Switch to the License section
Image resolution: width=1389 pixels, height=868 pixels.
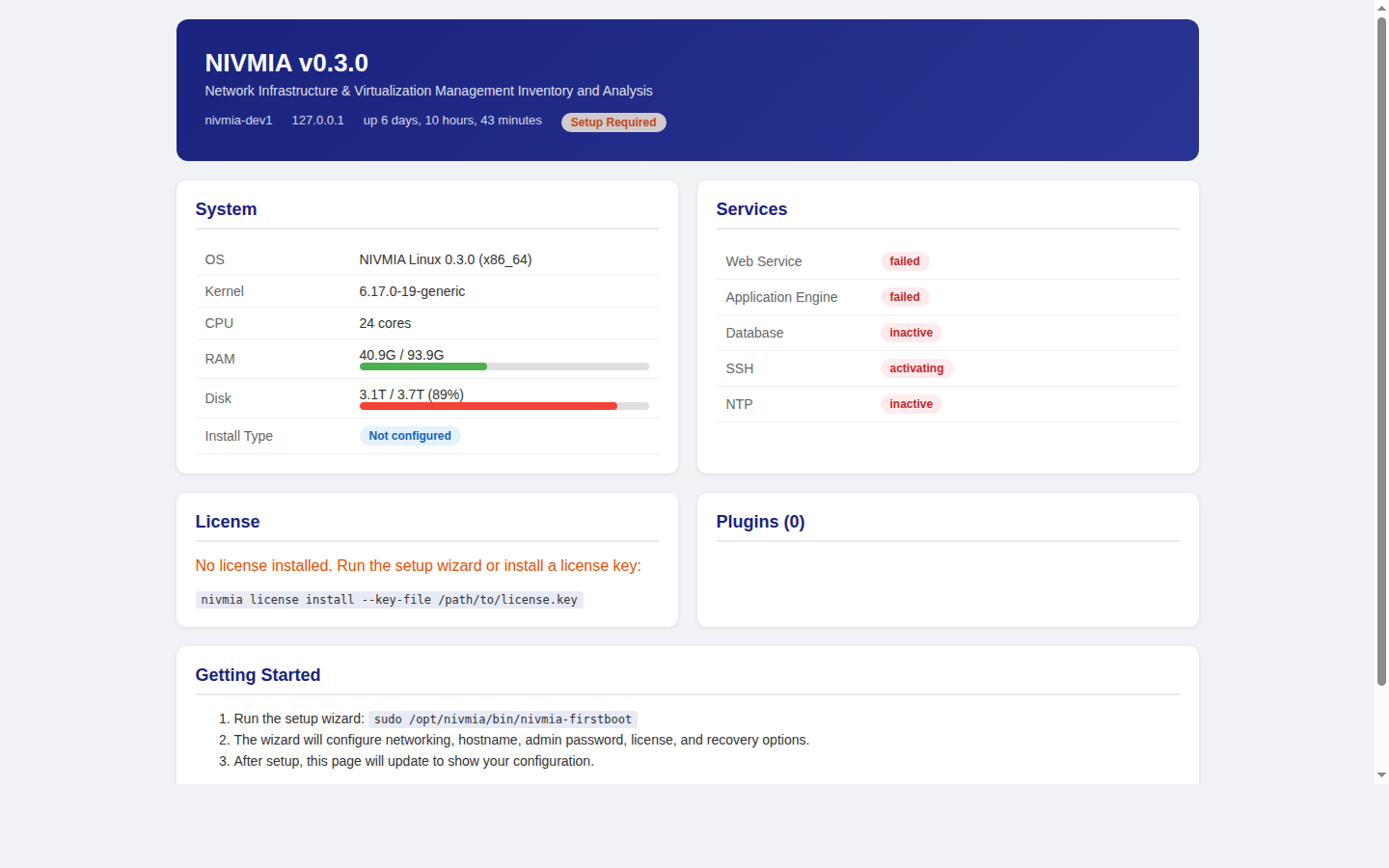(228, 521)
